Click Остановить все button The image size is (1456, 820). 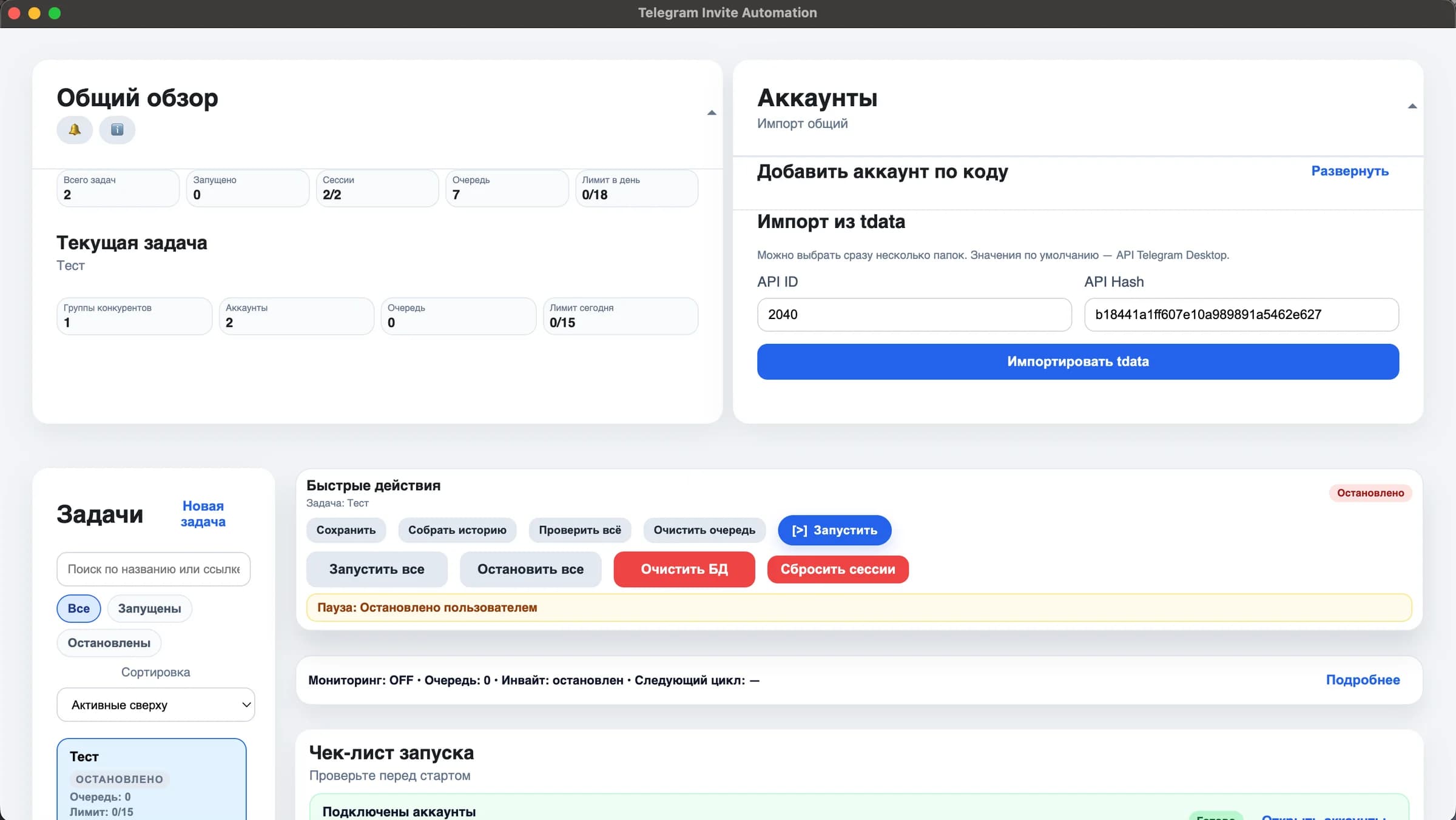tap(531, 570)
